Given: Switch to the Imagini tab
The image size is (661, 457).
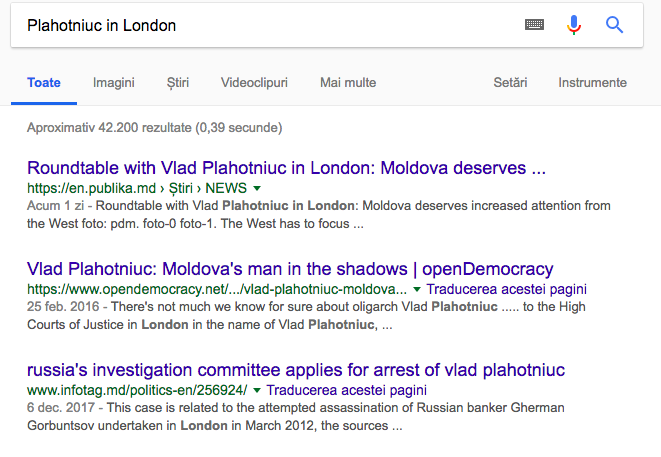Looking at the screenshot, I should [x=113, y=83].
